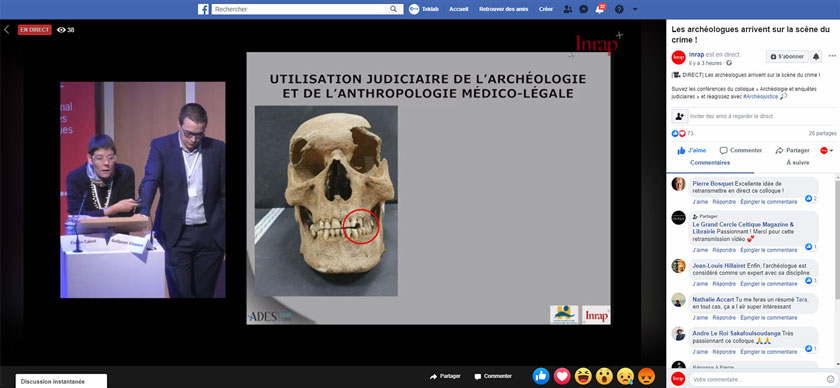
Task: Pin Pierre Bosquet's comment
Action: point(769,202)
